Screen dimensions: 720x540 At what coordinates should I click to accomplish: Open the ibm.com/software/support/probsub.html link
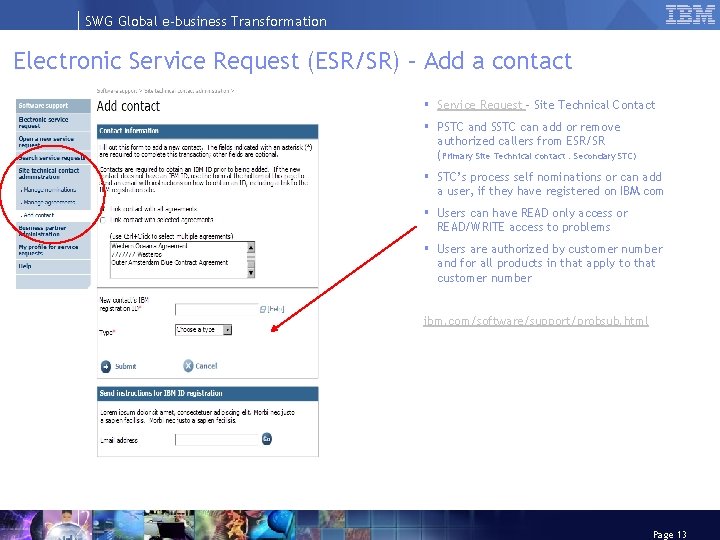(x=536, y=321)
